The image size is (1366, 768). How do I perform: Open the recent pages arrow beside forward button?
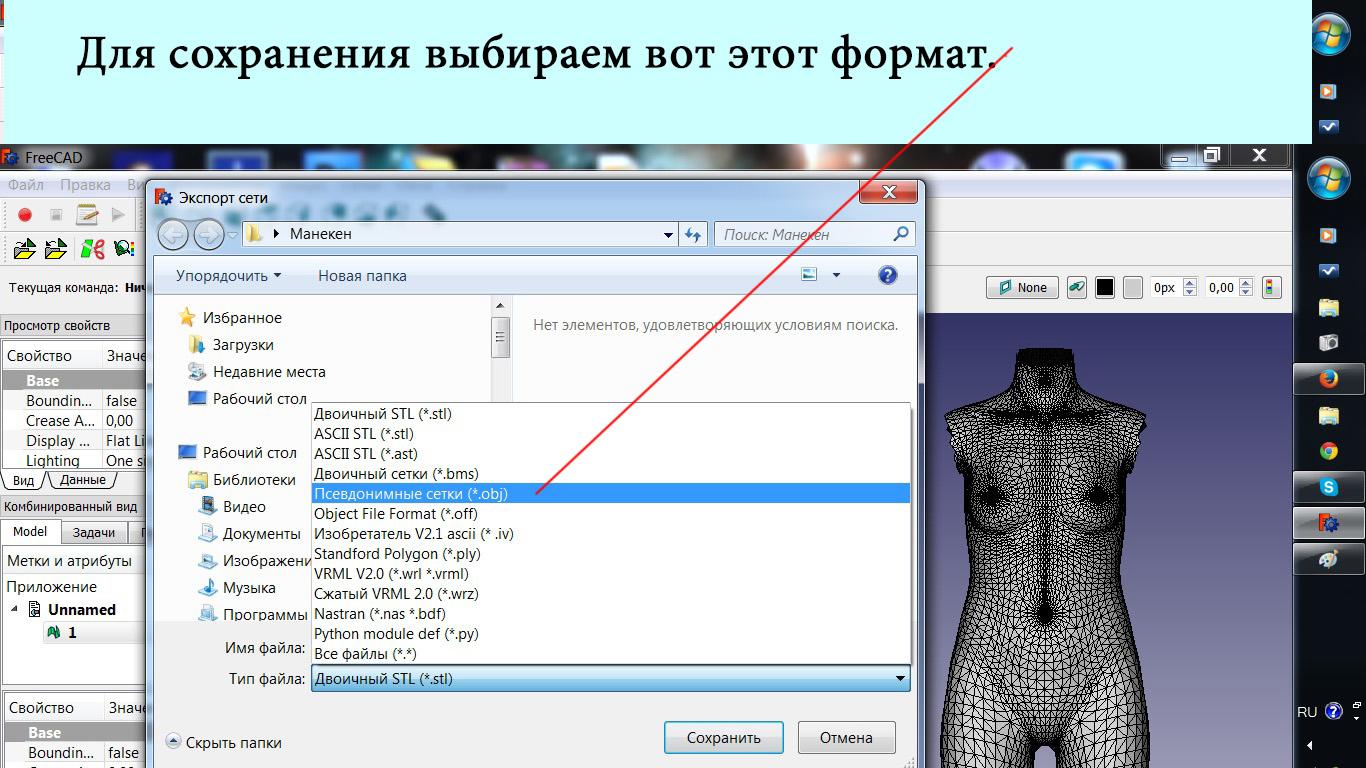[x=232, y=235]
